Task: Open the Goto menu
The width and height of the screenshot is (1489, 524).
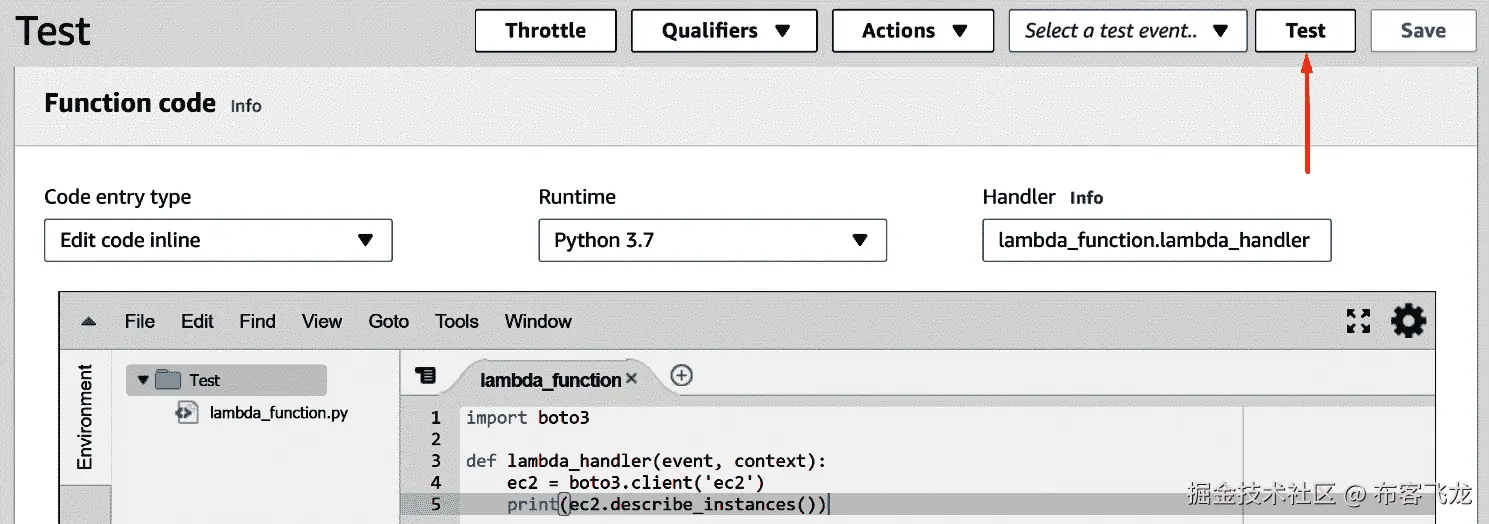Action: coord(388,321)
